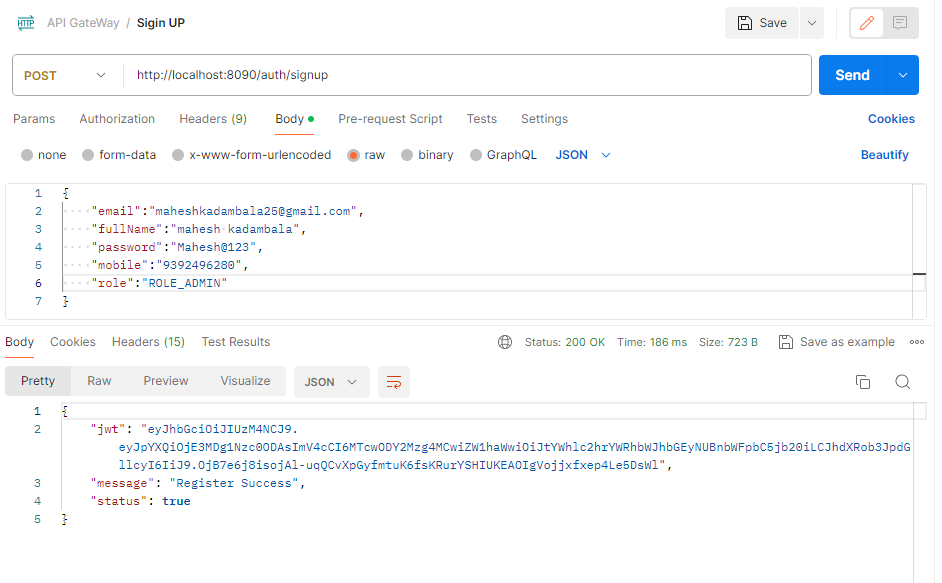This screenshot has width=942, height=583.
Task: Copy the response body using copy icon
Action: [863, 381]
